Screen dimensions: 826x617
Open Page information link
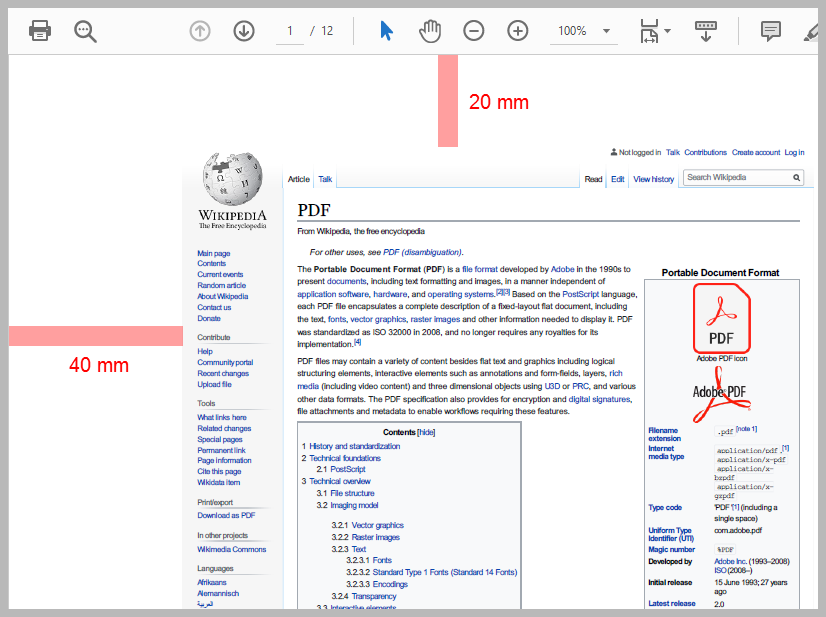[224, 461]
